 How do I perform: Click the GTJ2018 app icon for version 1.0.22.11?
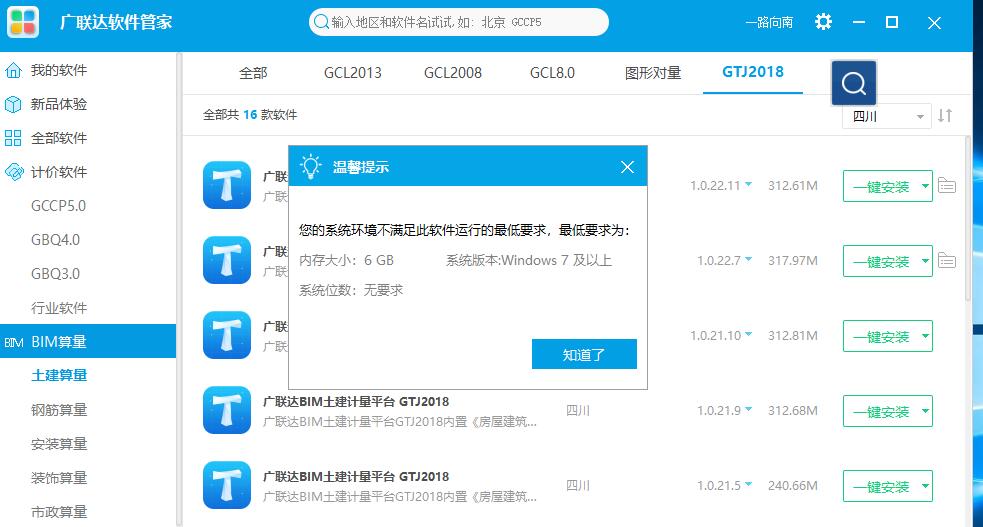(227, 185)
